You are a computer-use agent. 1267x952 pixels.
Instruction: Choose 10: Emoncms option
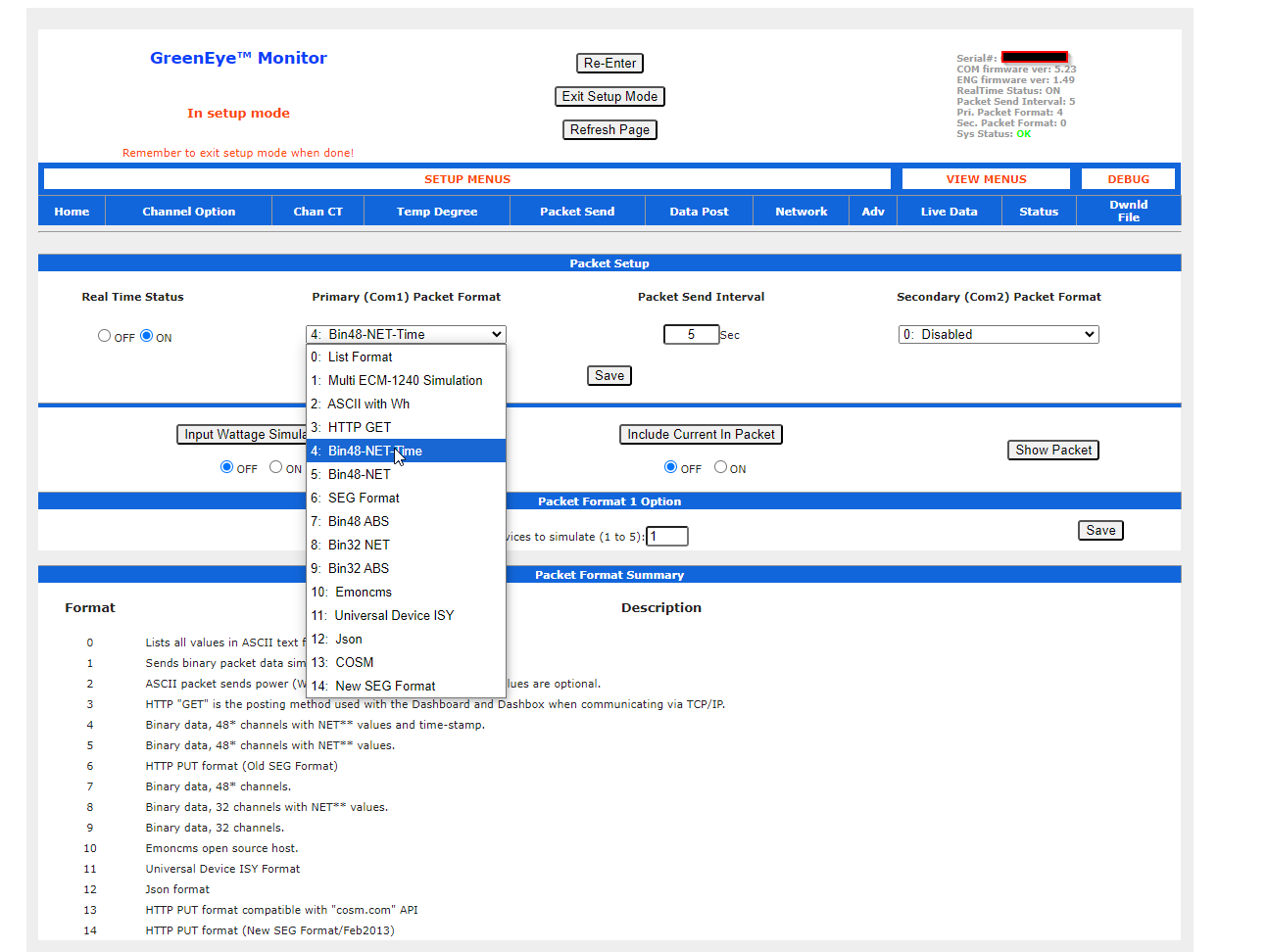coord(406,593)
